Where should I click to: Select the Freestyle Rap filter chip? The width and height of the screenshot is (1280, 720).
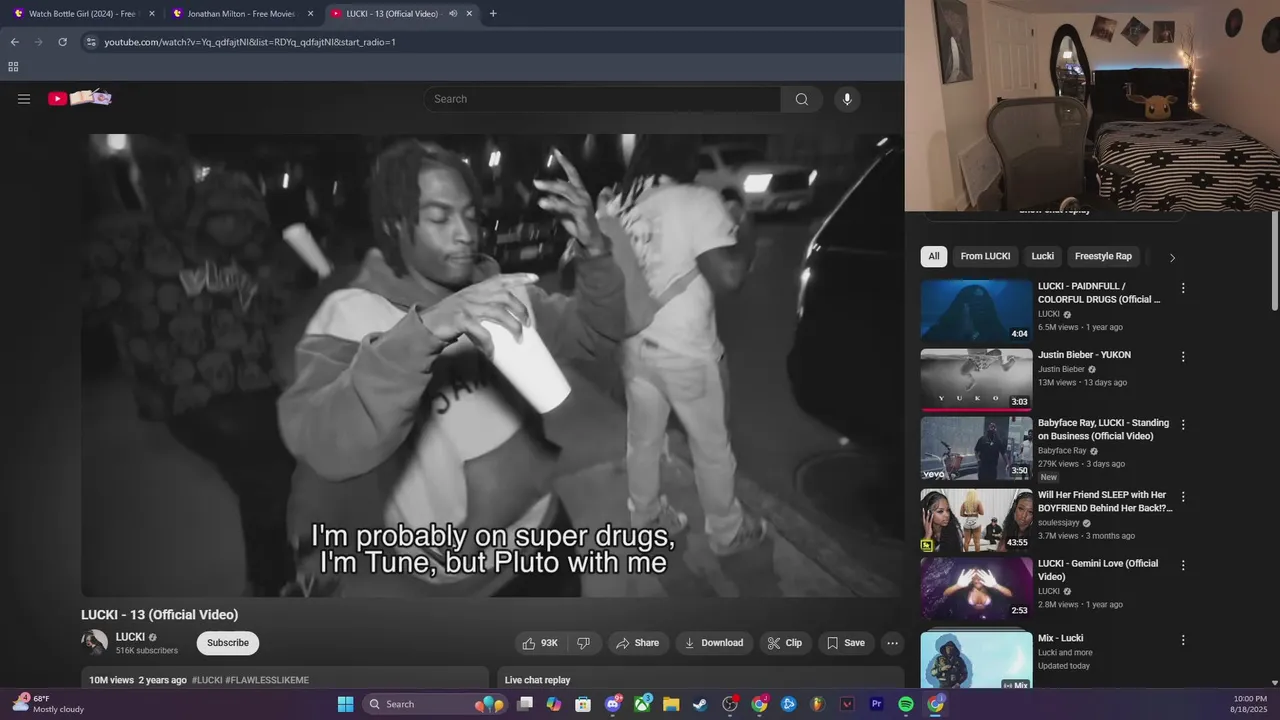1103,256
